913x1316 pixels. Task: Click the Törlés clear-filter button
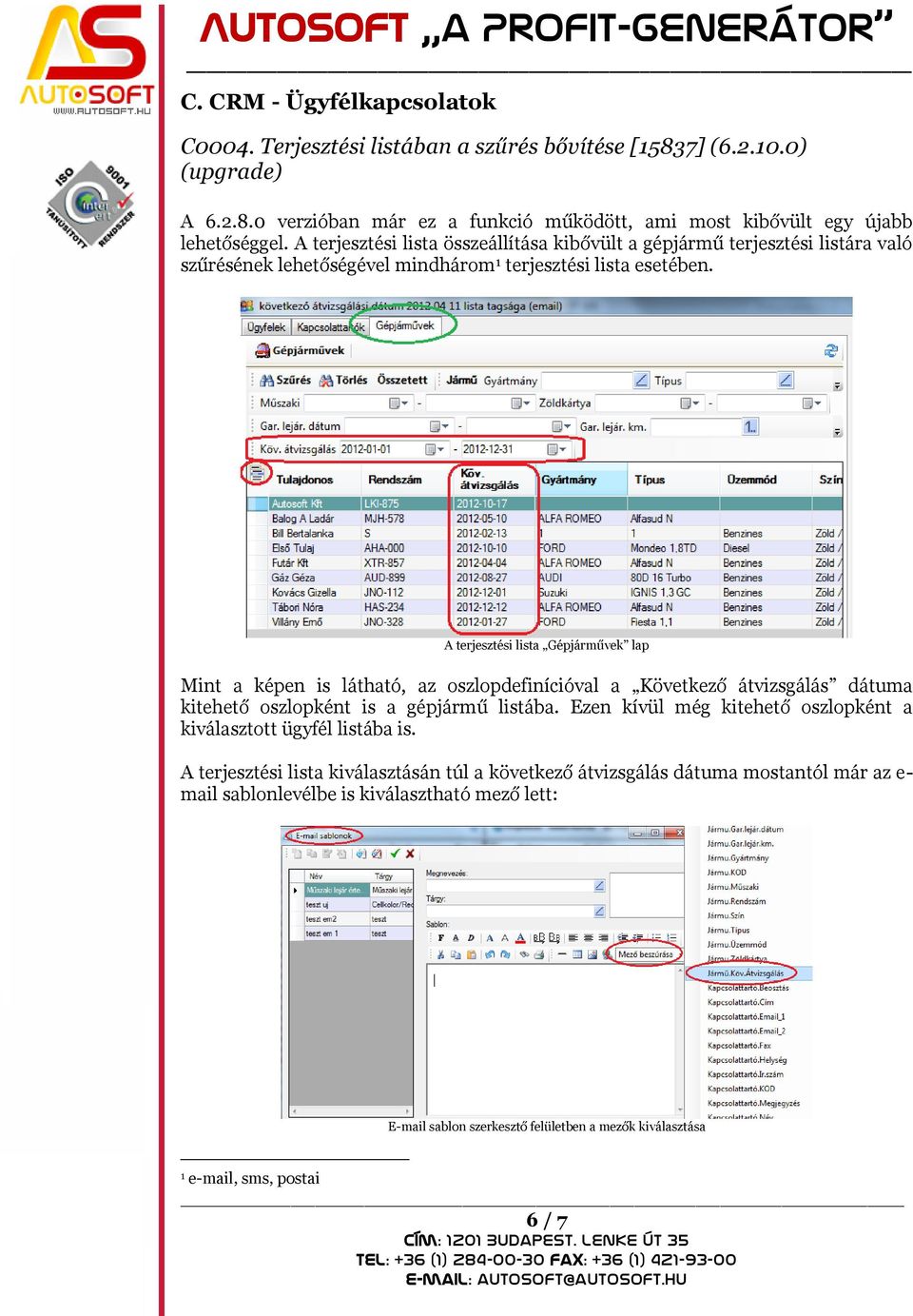343,380
